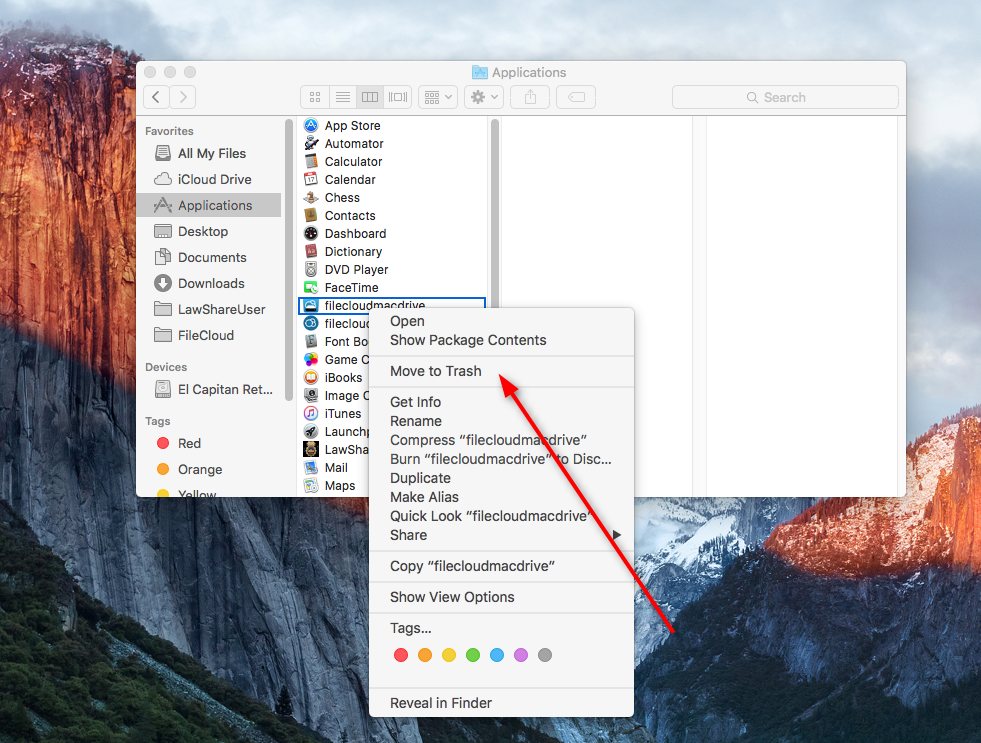Screen dimensions: 981x743
Task: Click the App Store application icon
Action: point(311,126)
